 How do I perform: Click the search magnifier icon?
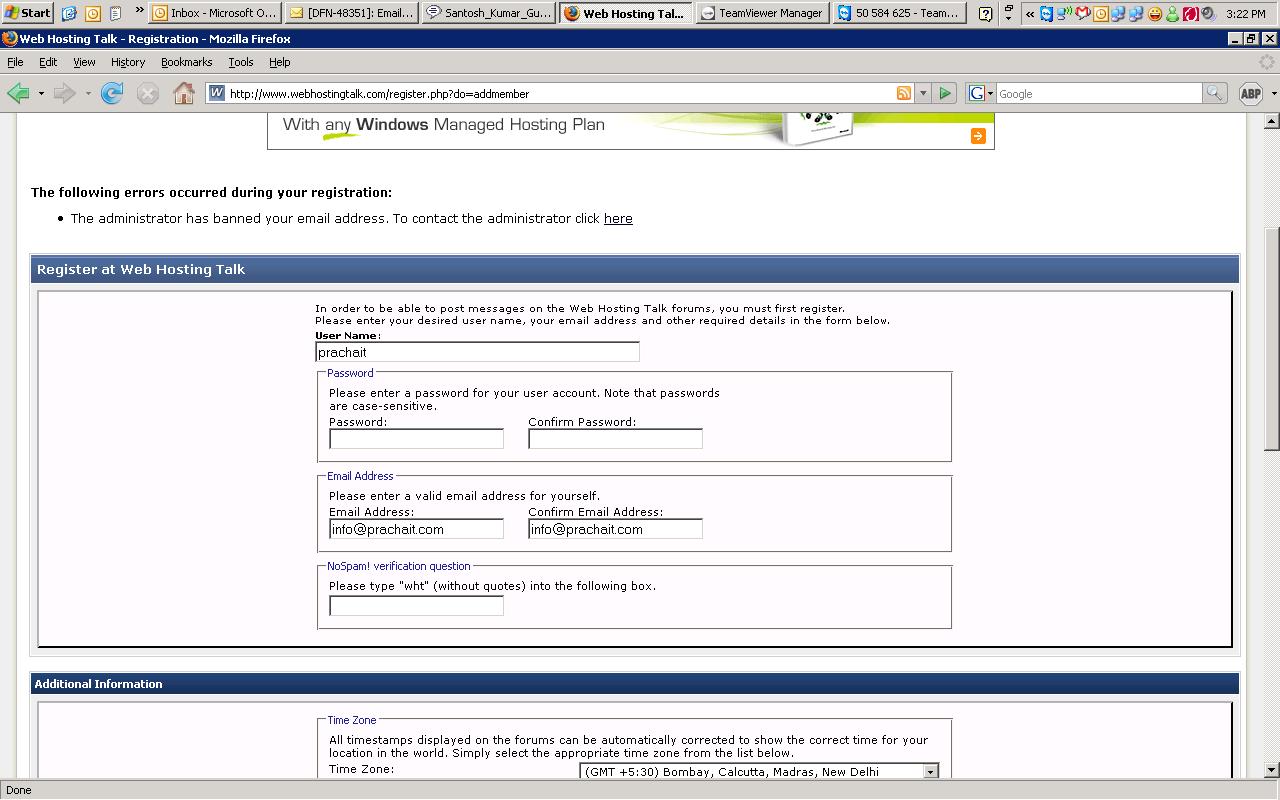[1214, 93]
